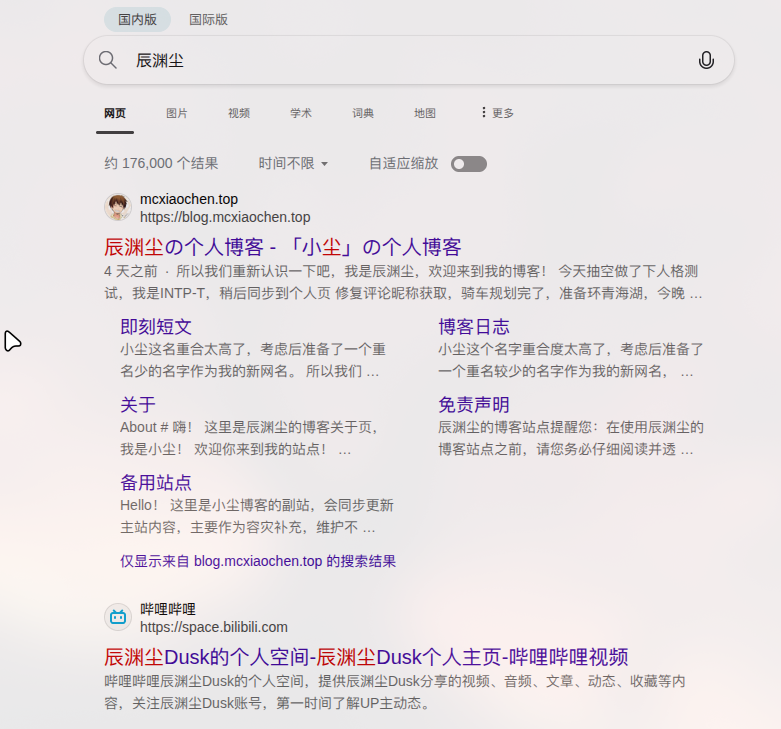Click the 约 176,000 个结果 count text
This screenshot has width=781, height=729.
[161, 163]
